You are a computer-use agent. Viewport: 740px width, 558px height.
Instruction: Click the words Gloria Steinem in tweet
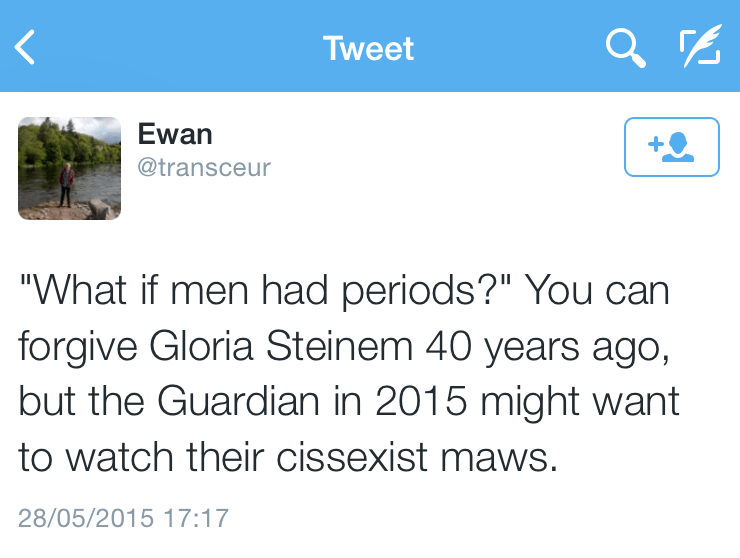click(283, 346)
